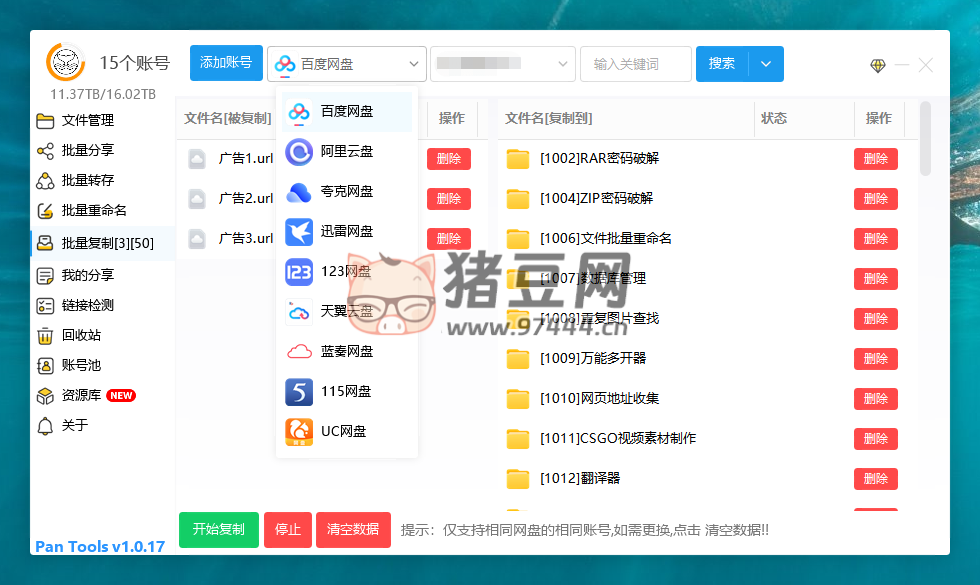Click the 天翼云盘 cloud icon
Image resolution: width=980 pixels, height=585 pixels.
click(299, 312)
